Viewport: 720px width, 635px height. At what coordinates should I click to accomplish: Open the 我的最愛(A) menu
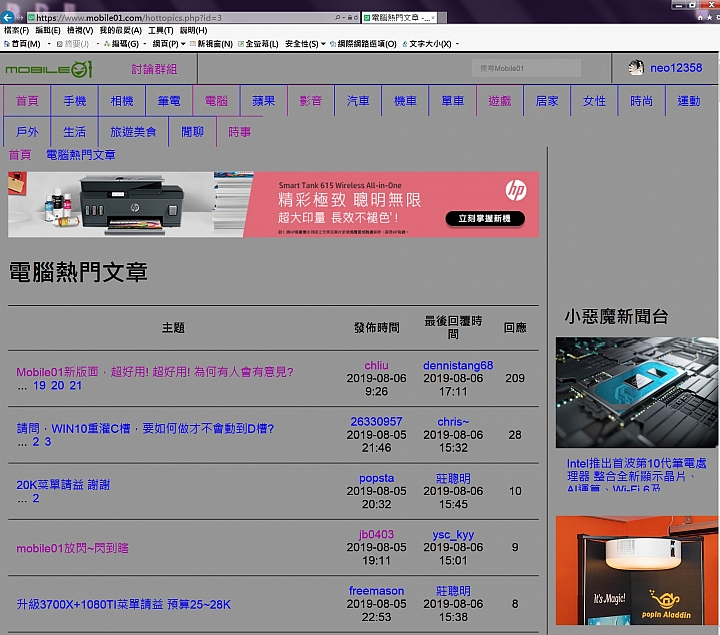click(x=120, y=31)
